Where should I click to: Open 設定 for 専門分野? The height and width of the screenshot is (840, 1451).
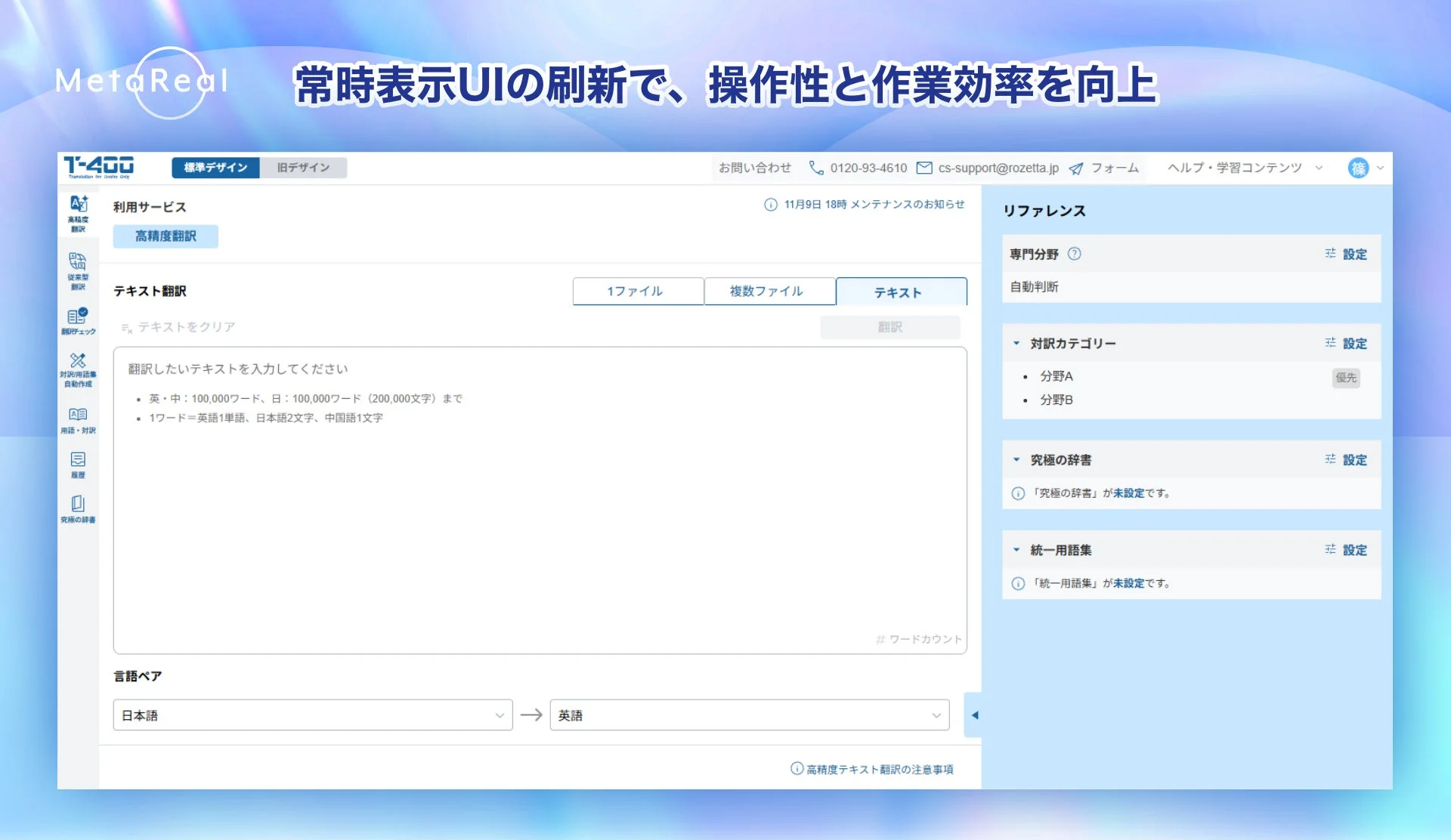[x=1354, y=254]
